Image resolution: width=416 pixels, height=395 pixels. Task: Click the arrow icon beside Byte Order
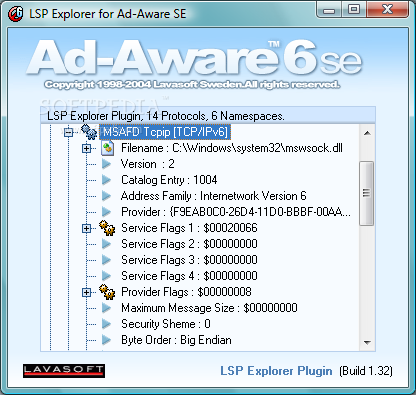[x=106, y=340]
